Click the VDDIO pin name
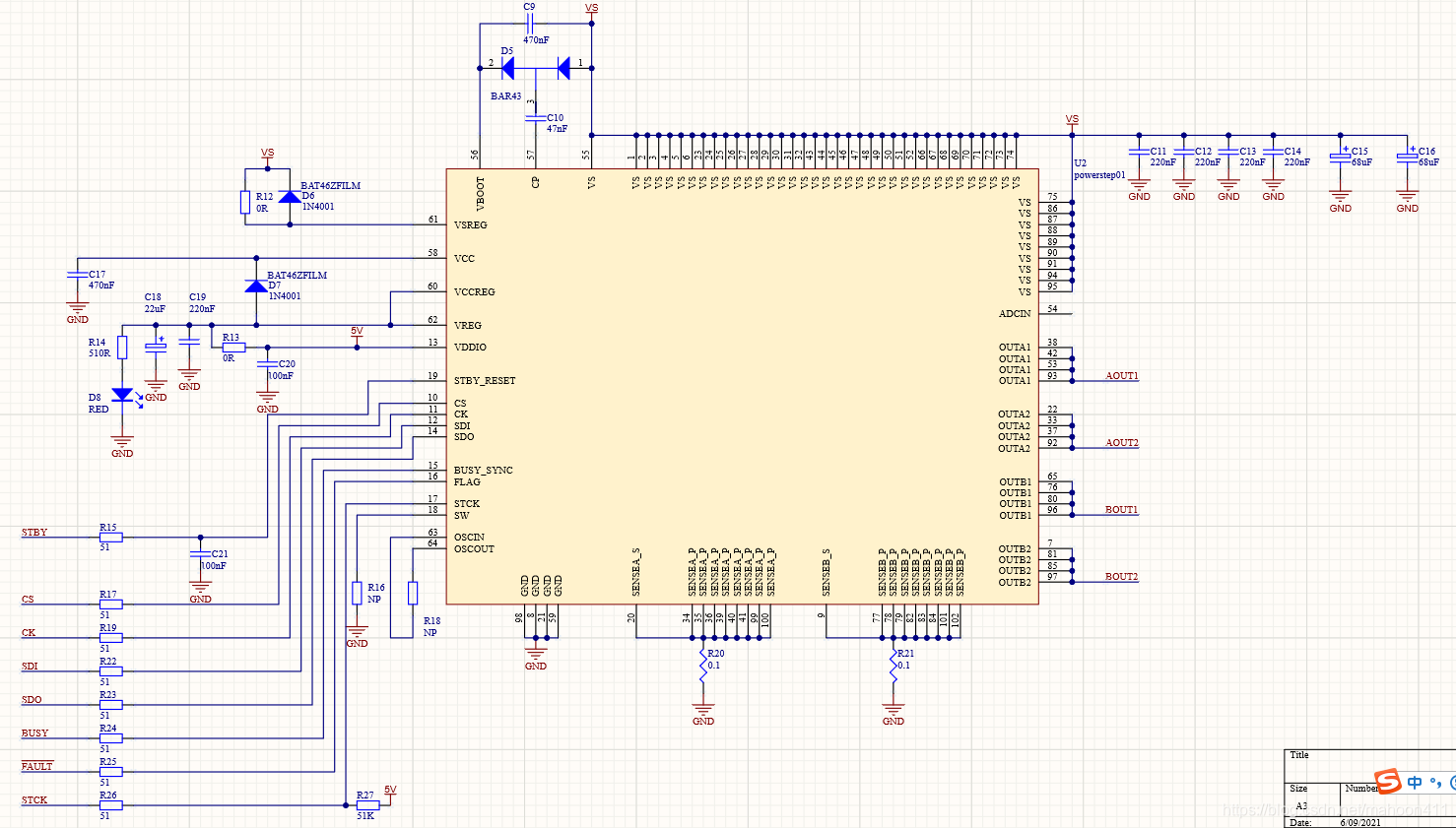The image size is (1456, 828). point(470,348)
